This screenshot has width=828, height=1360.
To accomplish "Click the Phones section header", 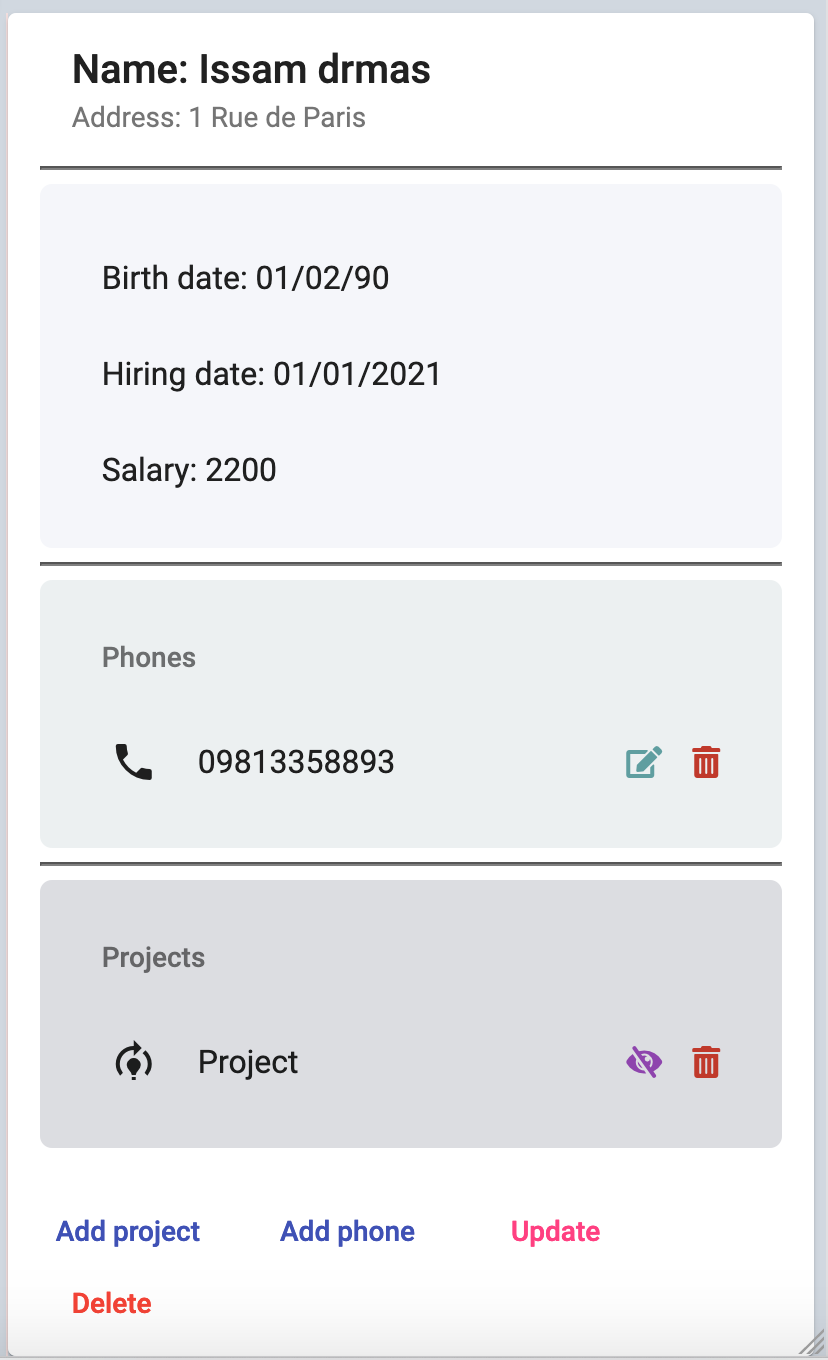I will point(149,657).
